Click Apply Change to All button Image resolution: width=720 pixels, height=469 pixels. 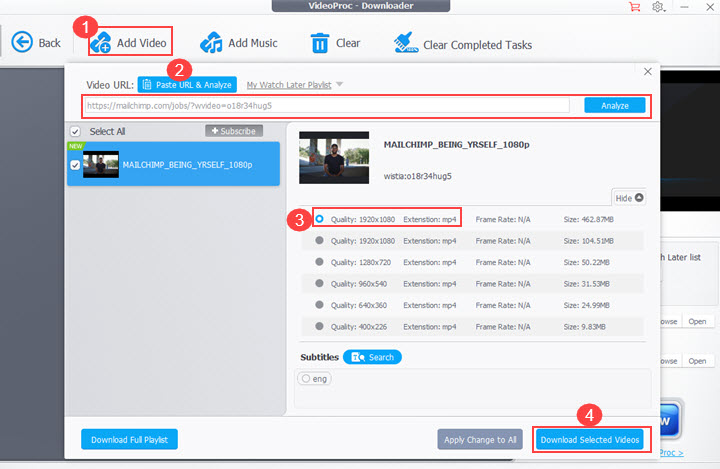pyautogui.click(x=480, y=440)
